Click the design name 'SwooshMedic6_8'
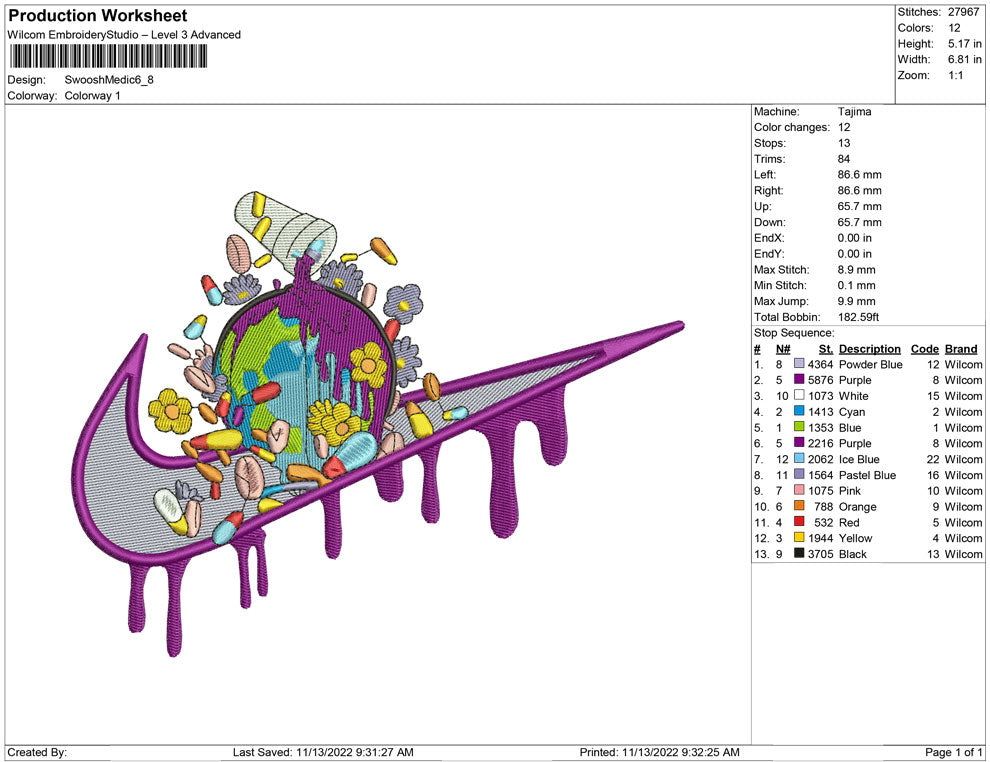Screen dimensions: 990x762 [109, 80]
